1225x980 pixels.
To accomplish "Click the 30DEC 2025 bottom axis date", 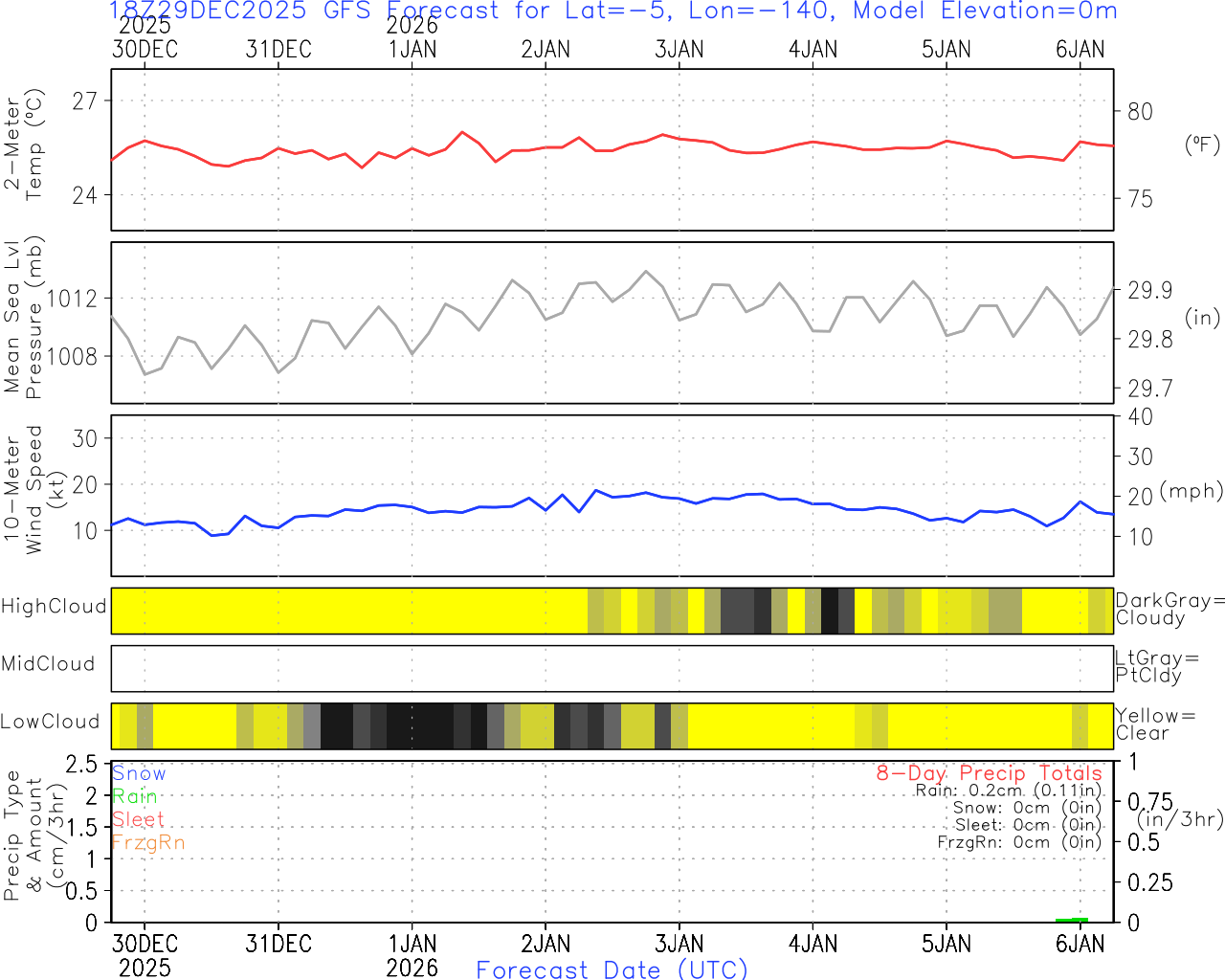I will pos(145,955).
